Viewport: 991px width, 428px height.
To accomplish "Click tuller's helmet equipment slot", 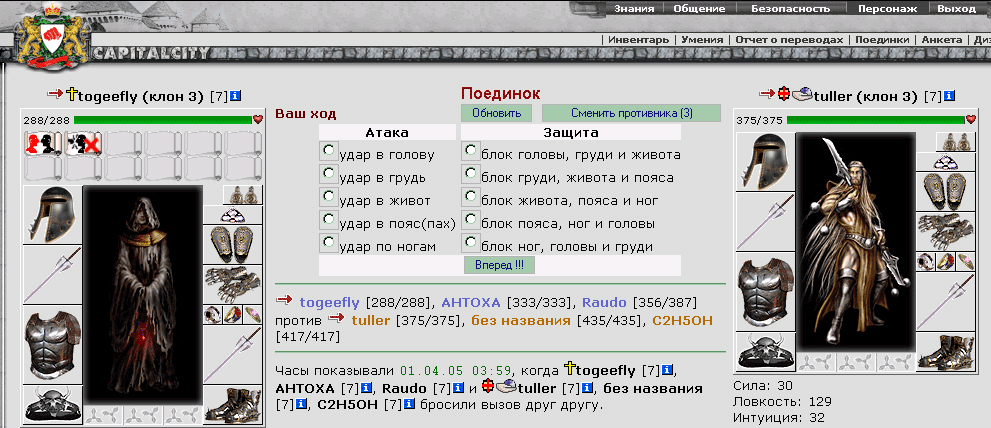I will click(765, 161).
